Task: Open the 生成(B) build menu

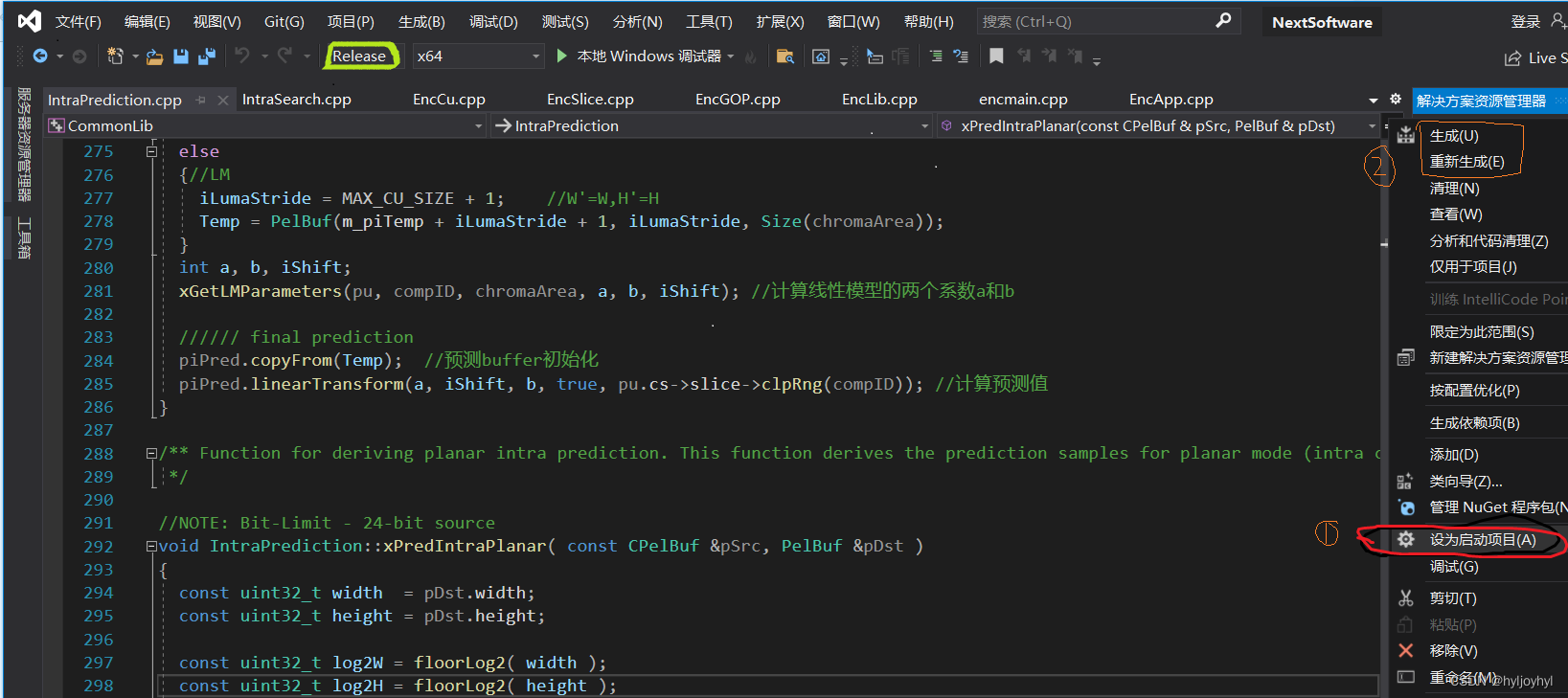Action: 421,21
